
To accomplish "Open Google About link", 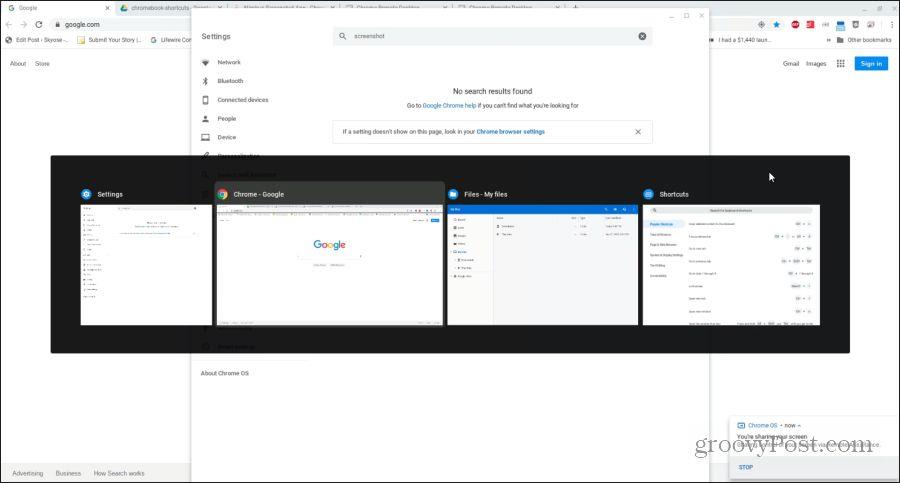I will pos(18,64).
